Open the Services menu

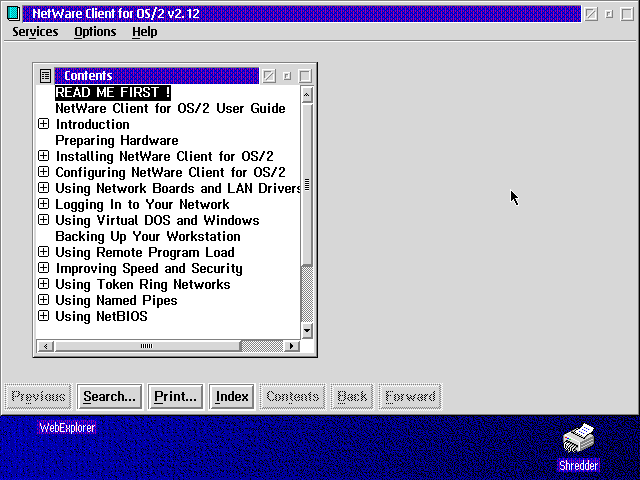[35, 32]
